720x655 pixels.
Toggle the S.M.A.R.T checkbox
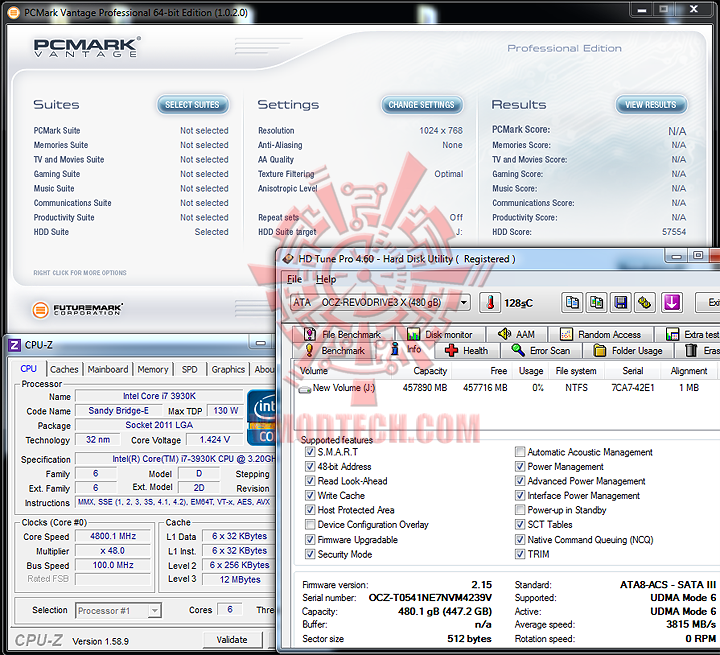click(x=310, y=452)
